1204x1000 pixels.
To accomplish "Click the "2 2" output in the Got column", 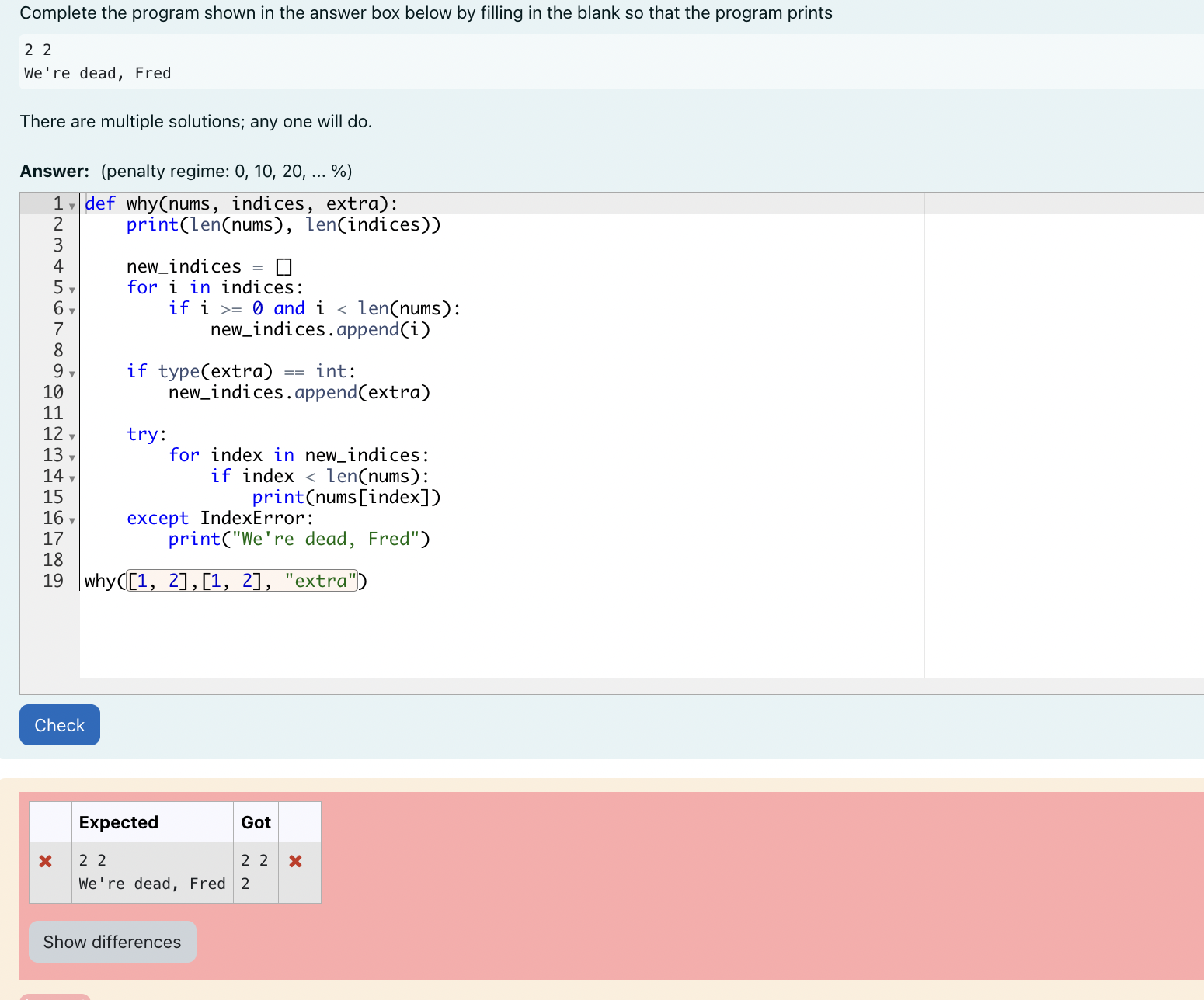I will click(x=255, y=859).
